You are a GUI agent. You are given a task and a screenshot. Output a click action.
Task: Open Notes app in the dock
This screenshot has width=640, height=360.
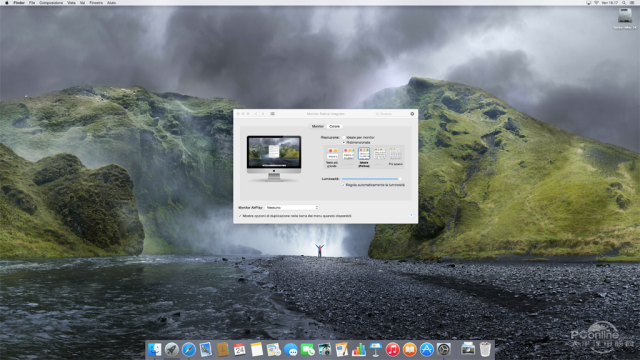pos(256,349)
